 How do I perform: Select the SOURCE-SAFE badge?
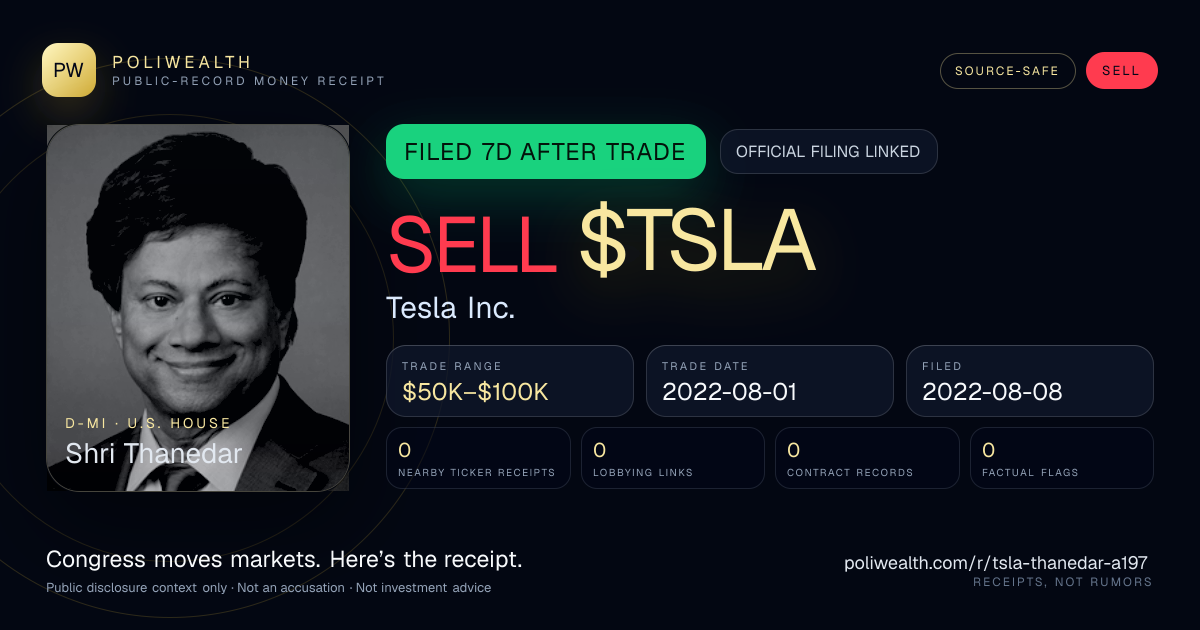point(1007,71)
